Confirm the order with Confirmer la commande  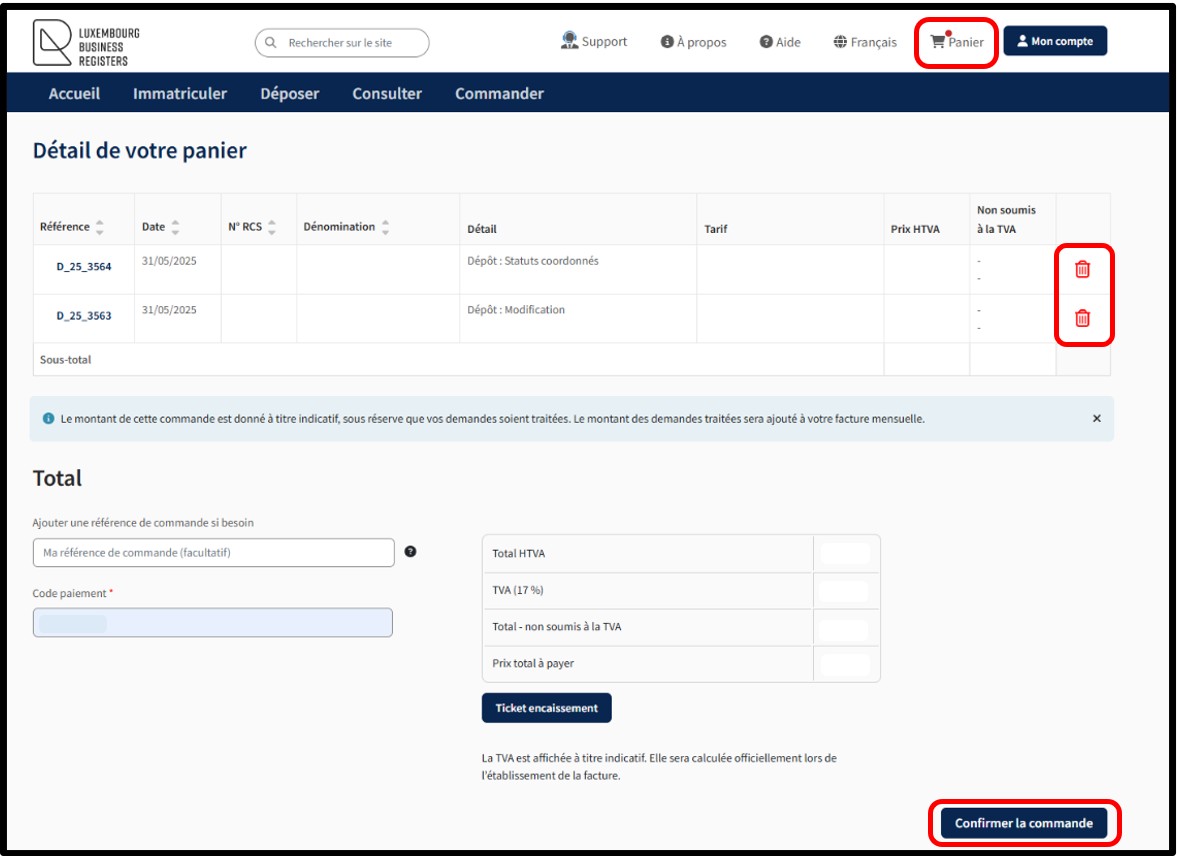click(1023, 824)
